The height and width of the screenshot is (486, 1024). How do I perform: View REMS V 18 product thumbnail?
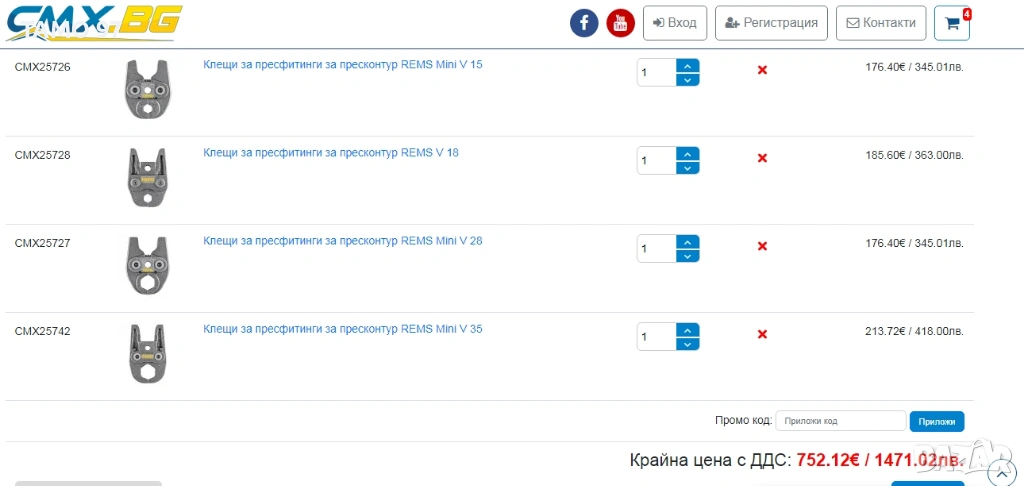pos(146,178)
